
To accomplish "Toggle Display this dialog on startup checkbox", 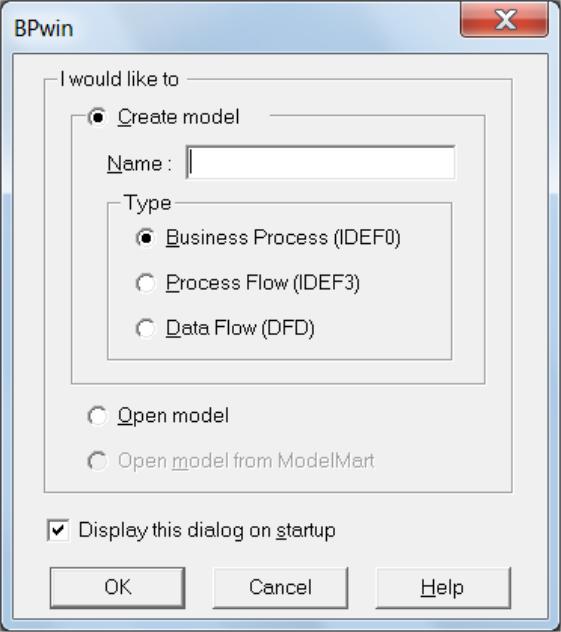I will (x=58, y=530).
